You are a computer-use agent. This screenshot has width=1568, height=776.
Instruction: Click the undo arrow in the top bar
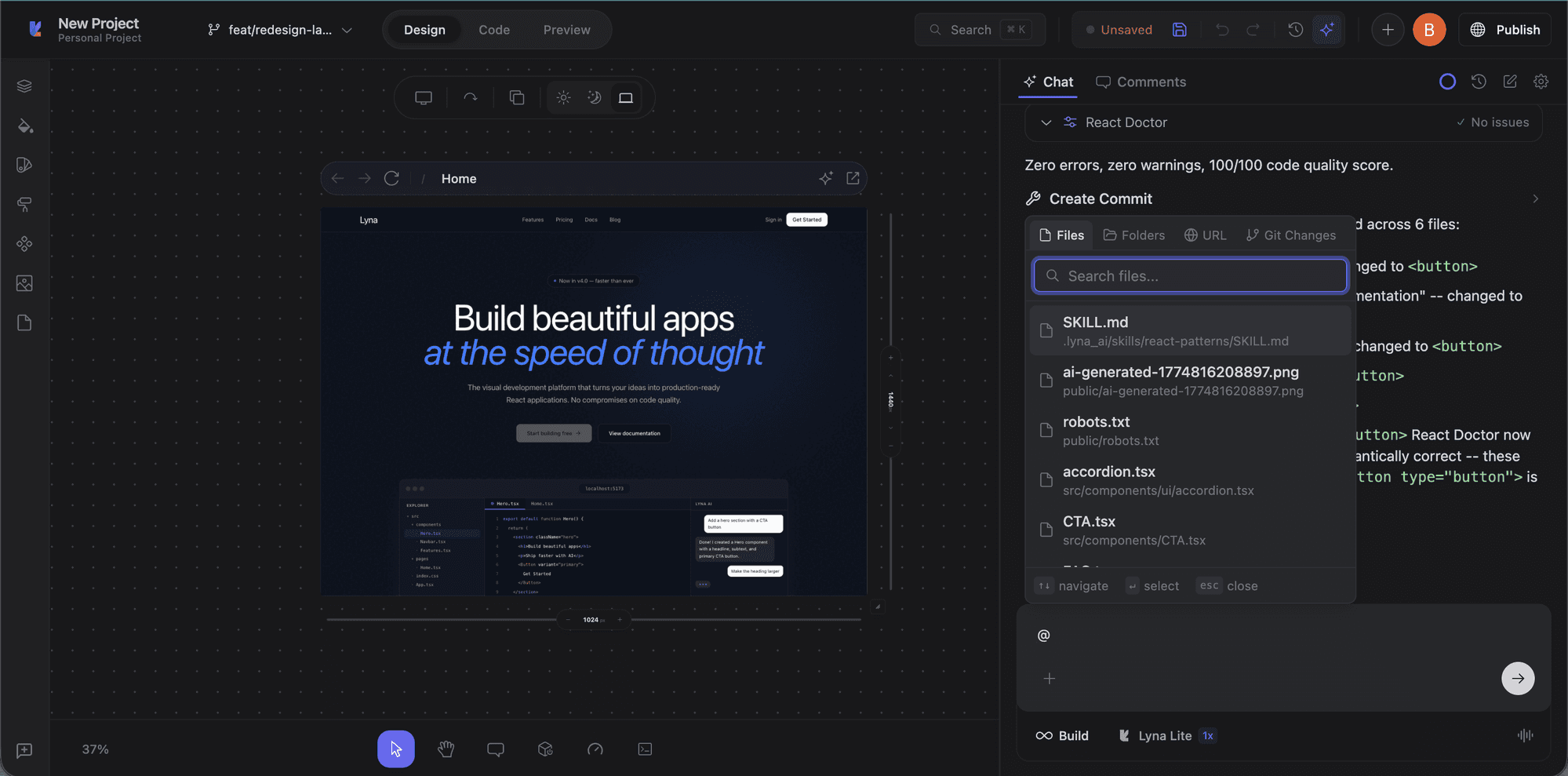1222,29
